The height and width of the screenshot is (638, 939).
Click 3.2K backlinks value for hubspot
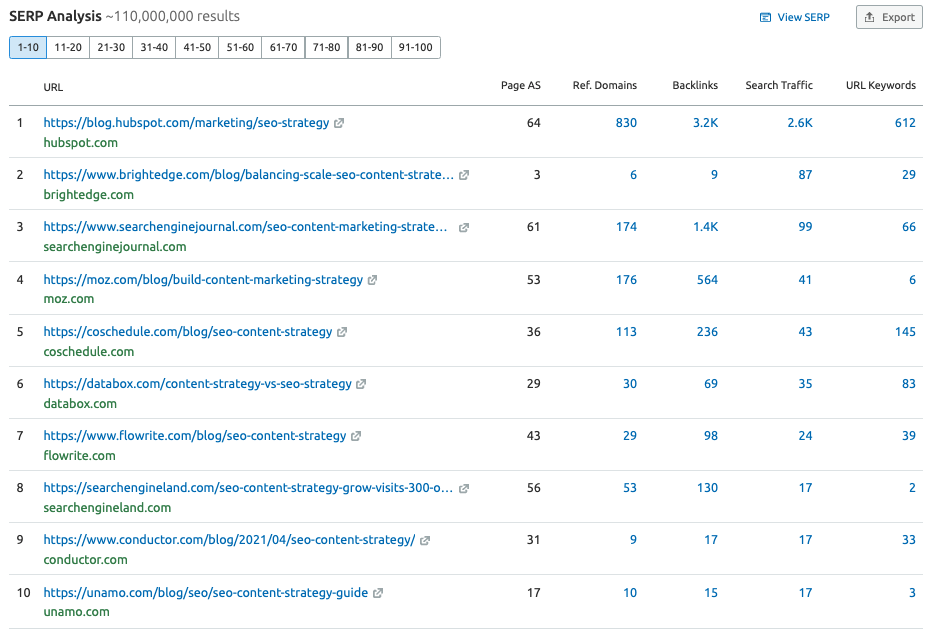click(x=705, y=123)
